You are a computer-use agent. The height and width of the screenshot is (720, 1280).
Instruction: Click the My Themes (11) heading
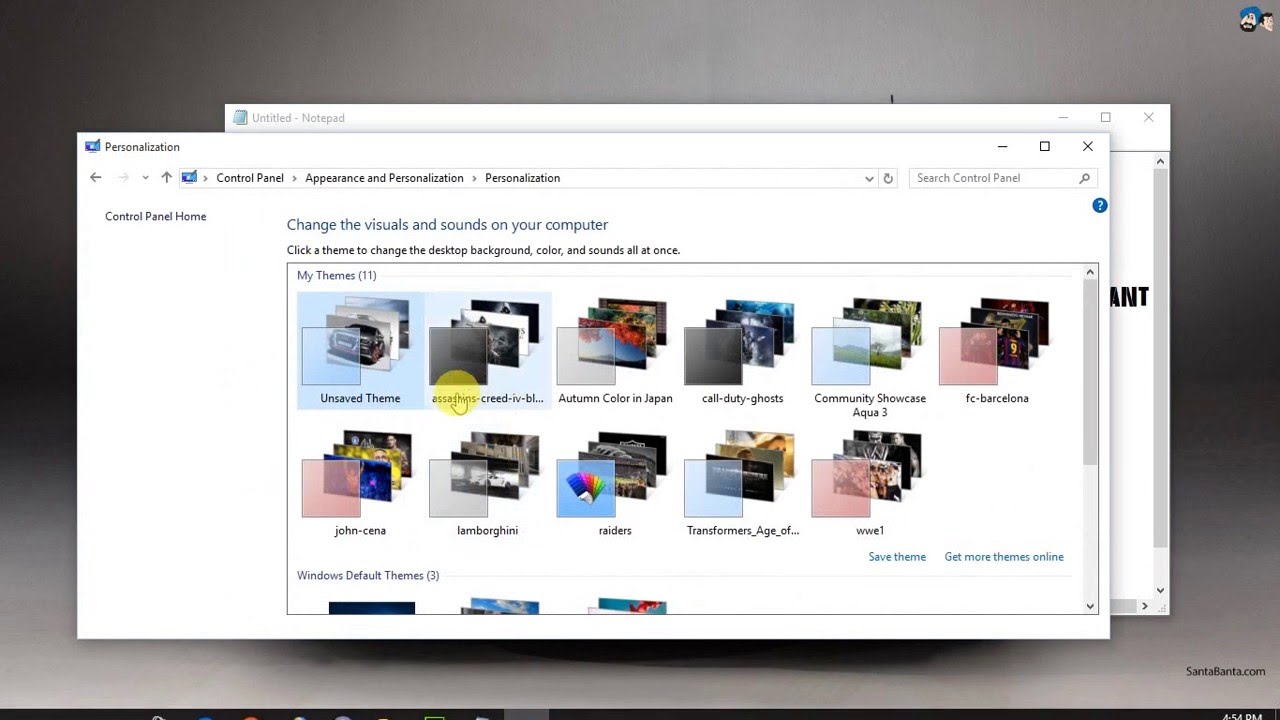pyautogui.click(x=337, y=275)
